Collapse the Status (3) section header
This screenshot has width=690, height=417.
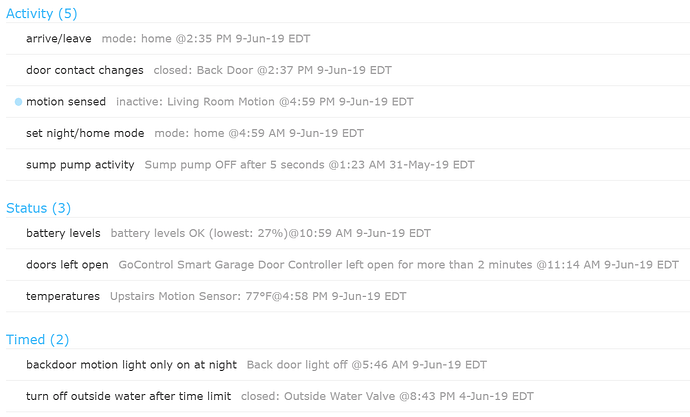point(39,208)
